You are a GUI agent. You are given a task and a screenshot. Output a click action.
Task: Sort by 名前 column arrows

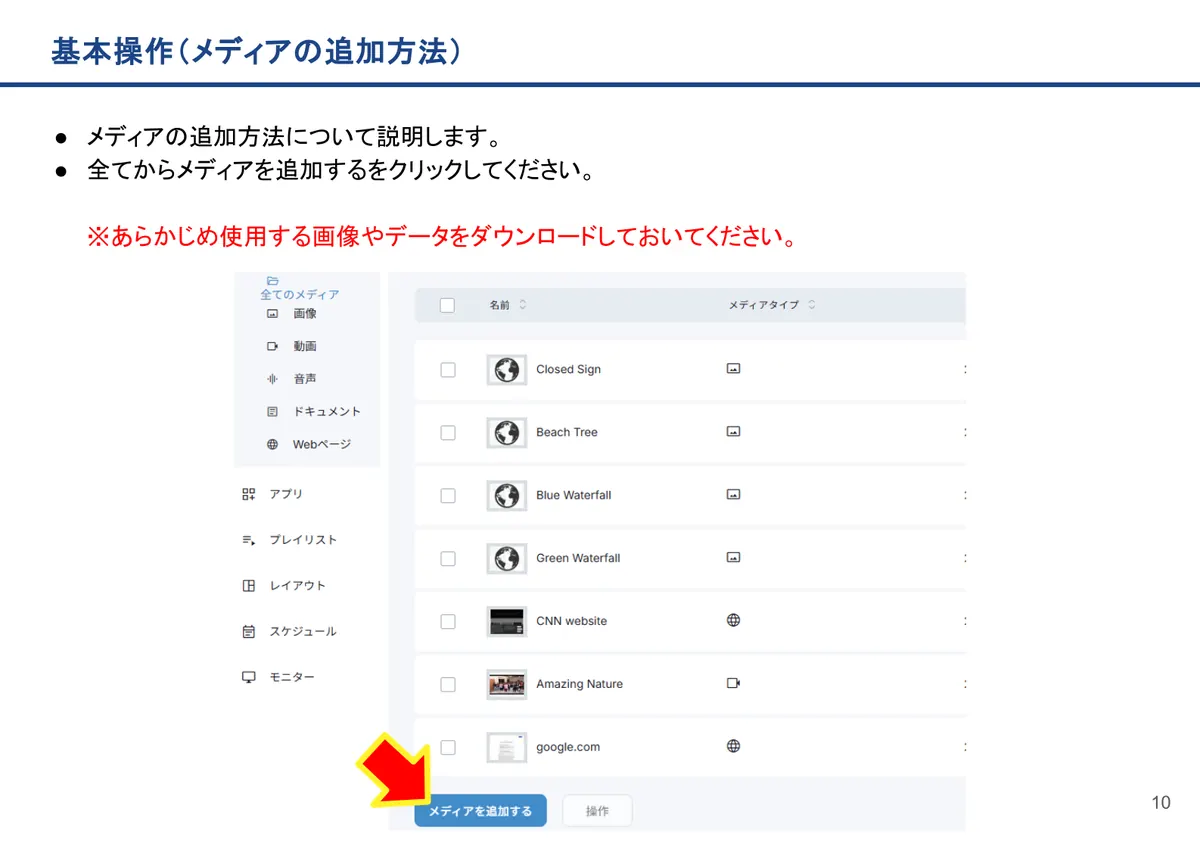click(523, 305)
